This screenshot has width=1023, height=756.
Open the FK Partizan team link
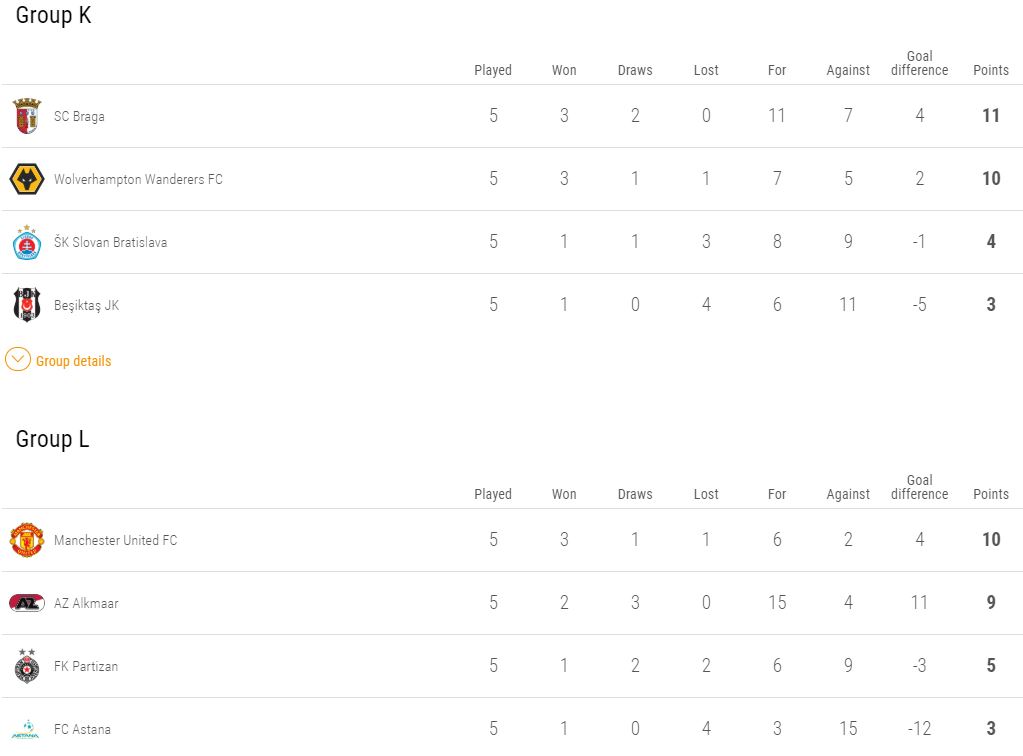tap(86, 666)
